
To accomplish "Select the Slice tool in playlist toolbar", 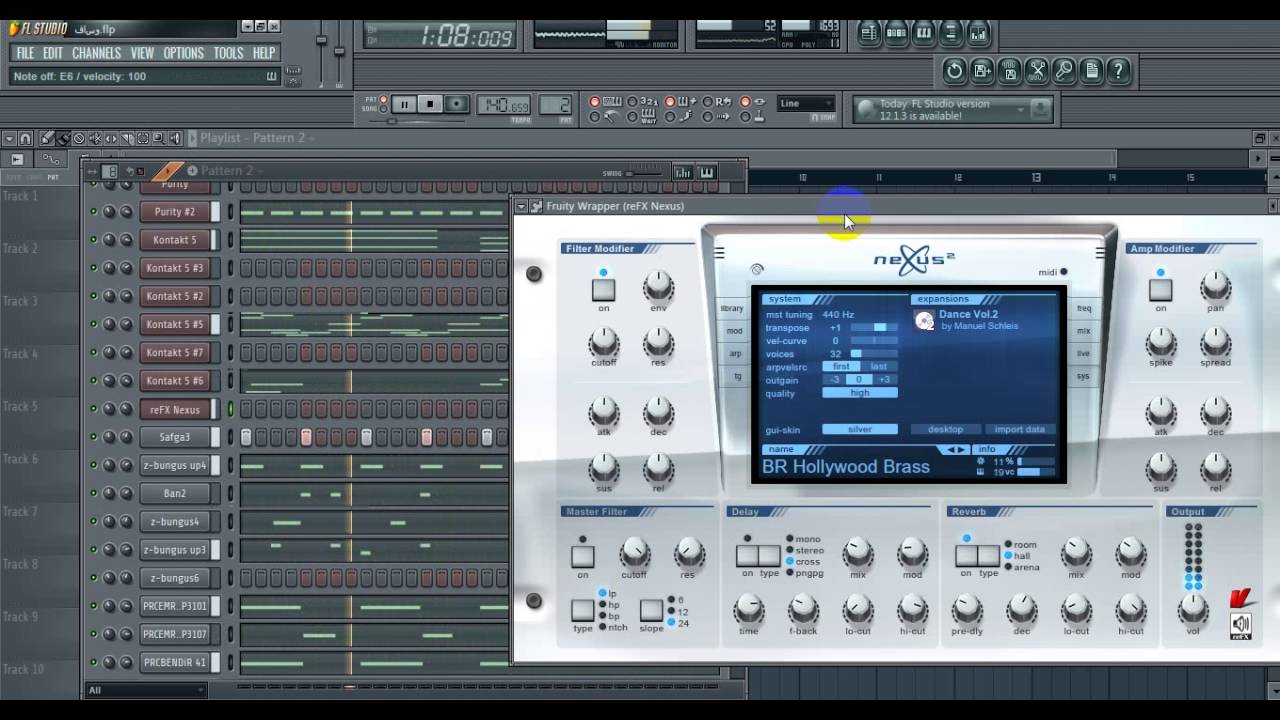I will 127,138.
